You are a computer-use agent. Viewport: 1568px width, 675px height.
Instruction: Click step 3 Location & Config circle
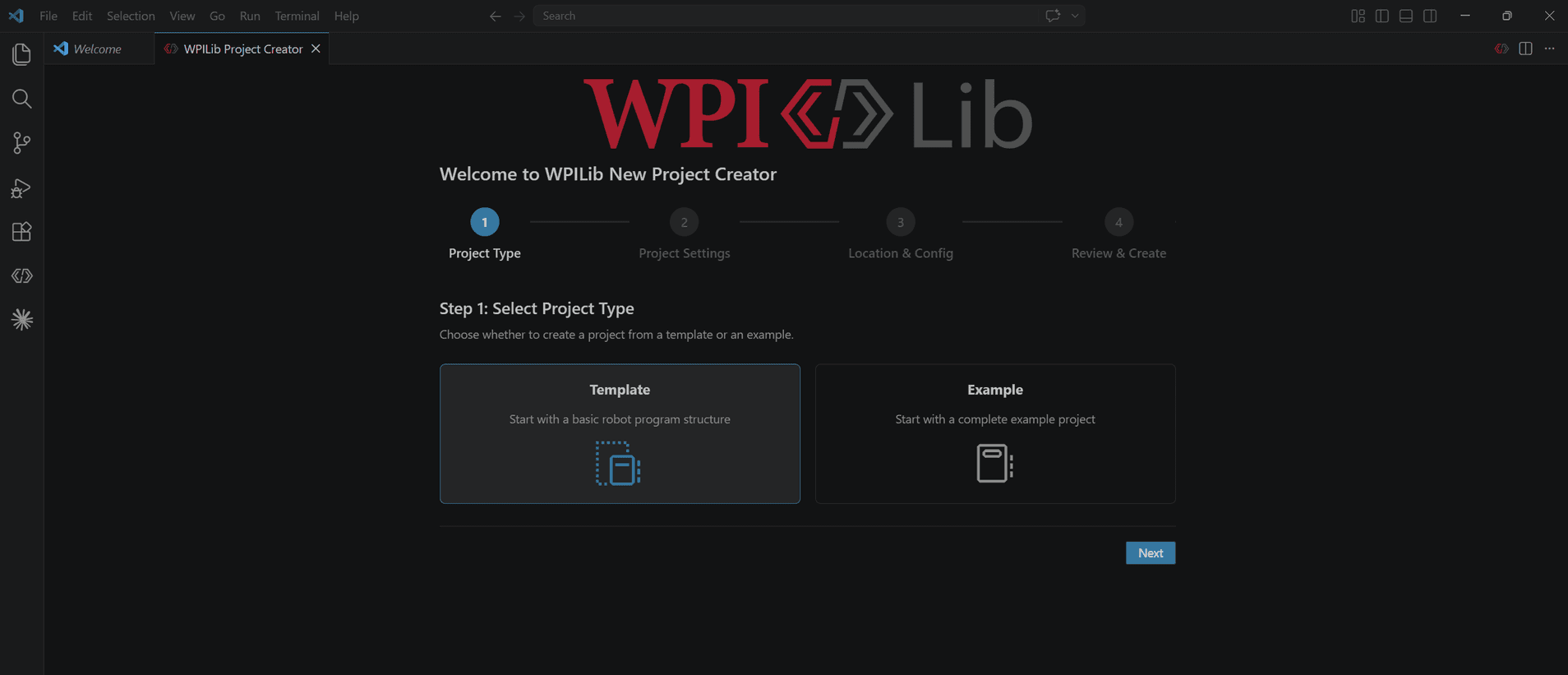(901, 222)
